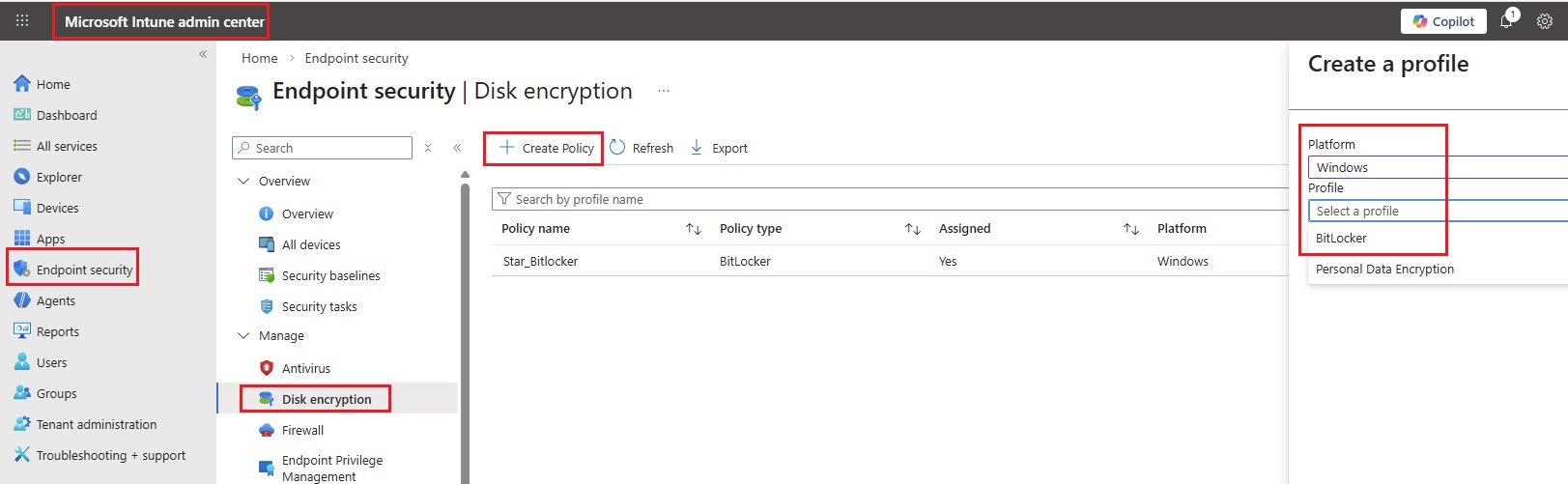Click the Copilot button
Viewport: 1568px width, 484px height.
click(1443, 21)
